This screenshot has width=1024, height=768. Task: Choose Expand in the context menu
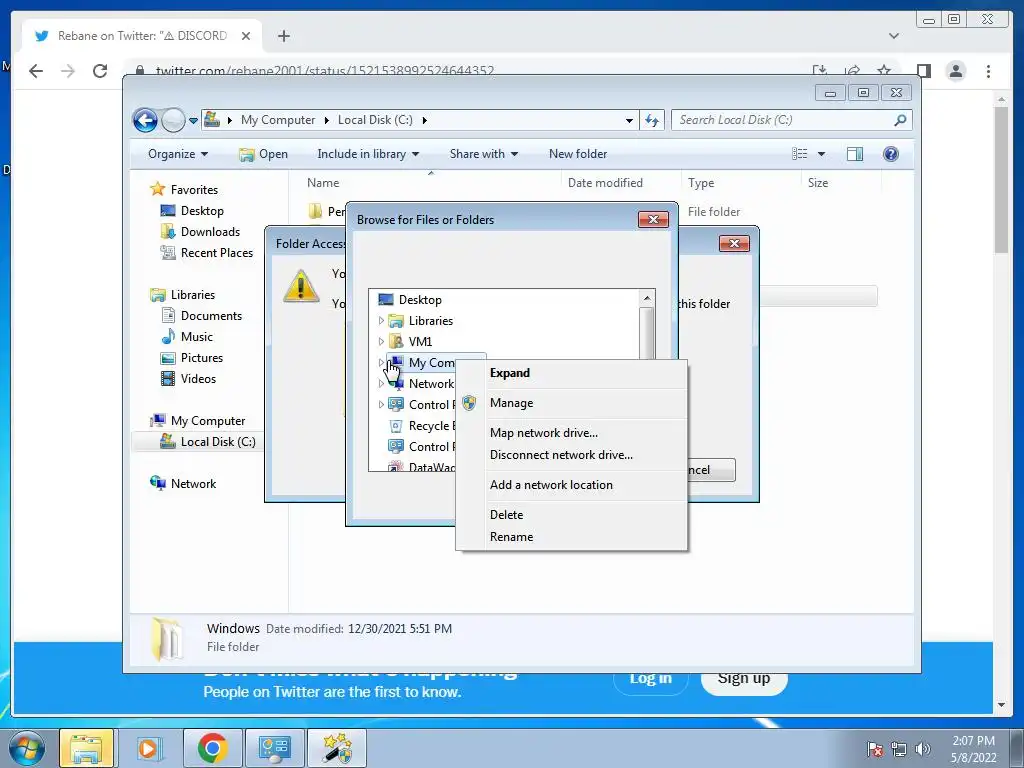tap(509, 373)
